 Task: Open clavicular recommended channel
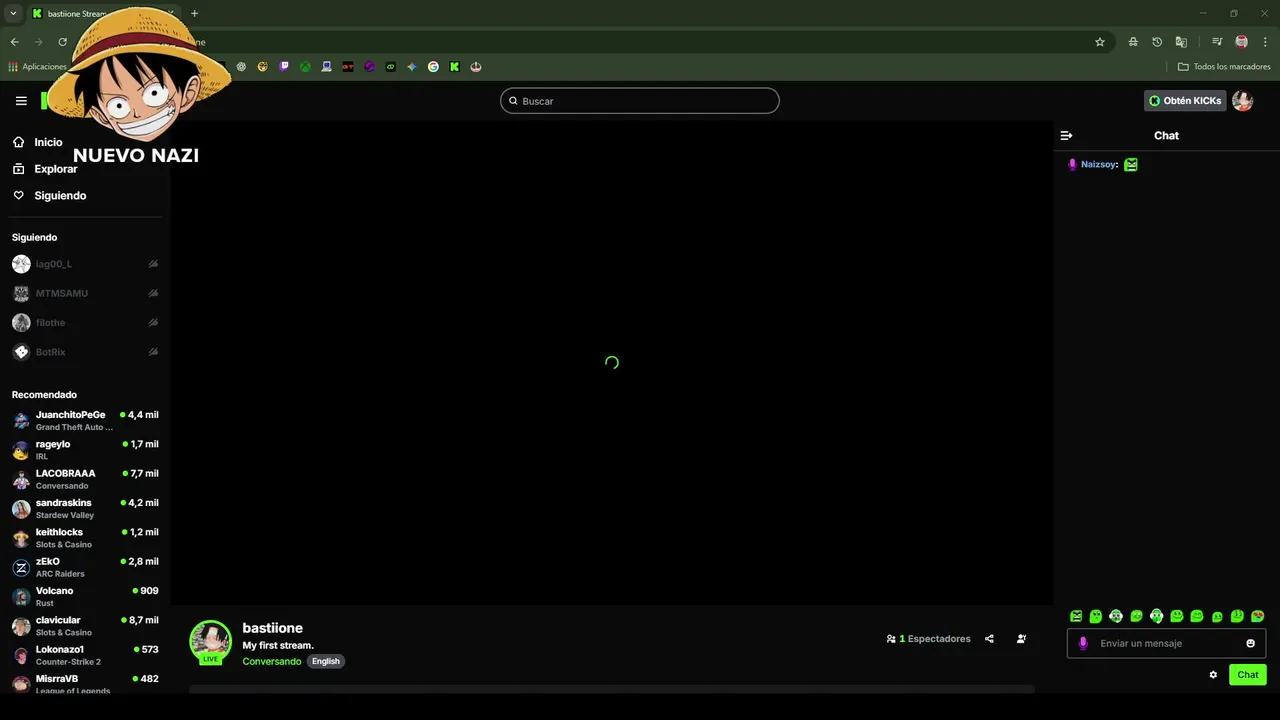click(x=86, y=626)
